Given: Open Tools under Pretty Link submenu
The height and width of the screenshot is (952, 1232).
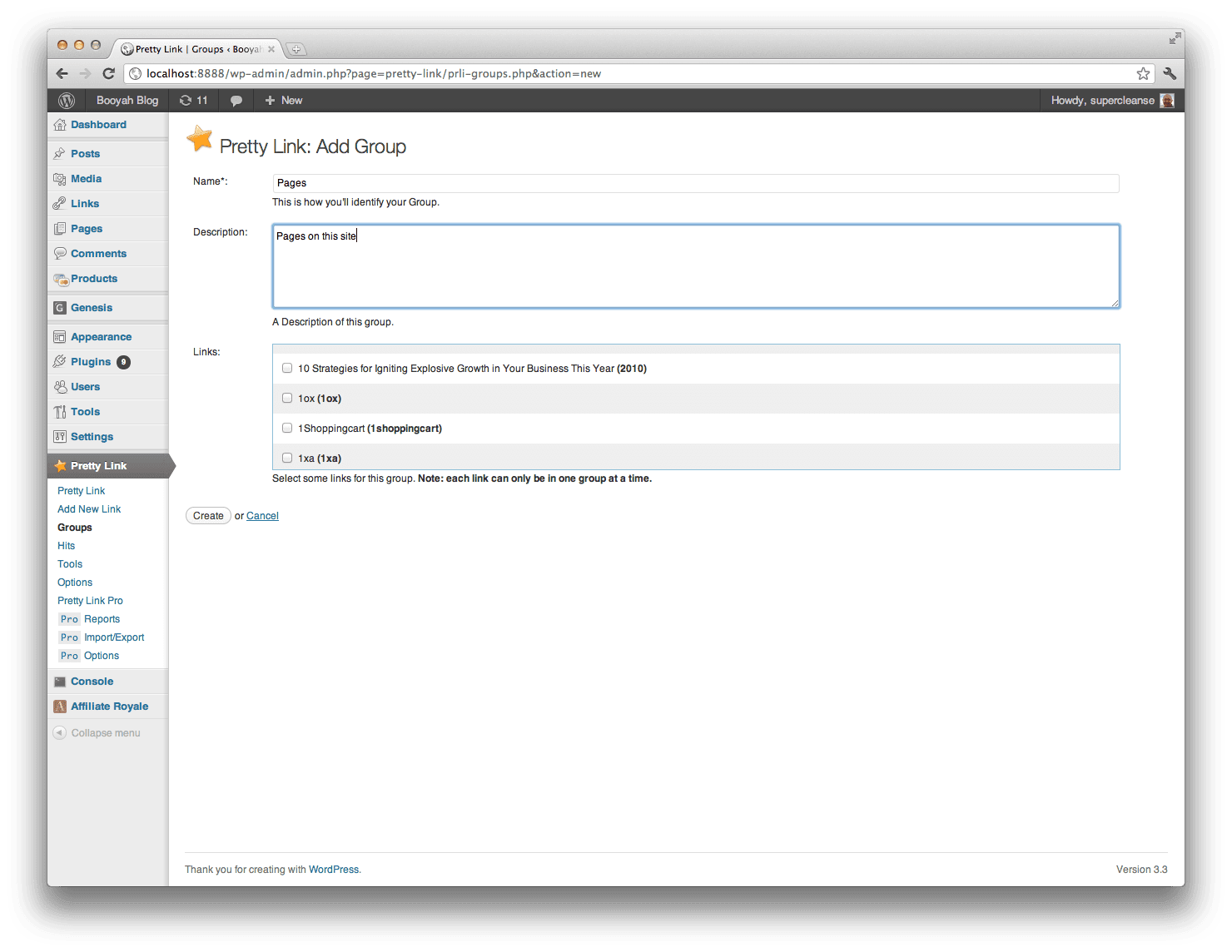Looking at the screenshot, I should click(70, 564).
